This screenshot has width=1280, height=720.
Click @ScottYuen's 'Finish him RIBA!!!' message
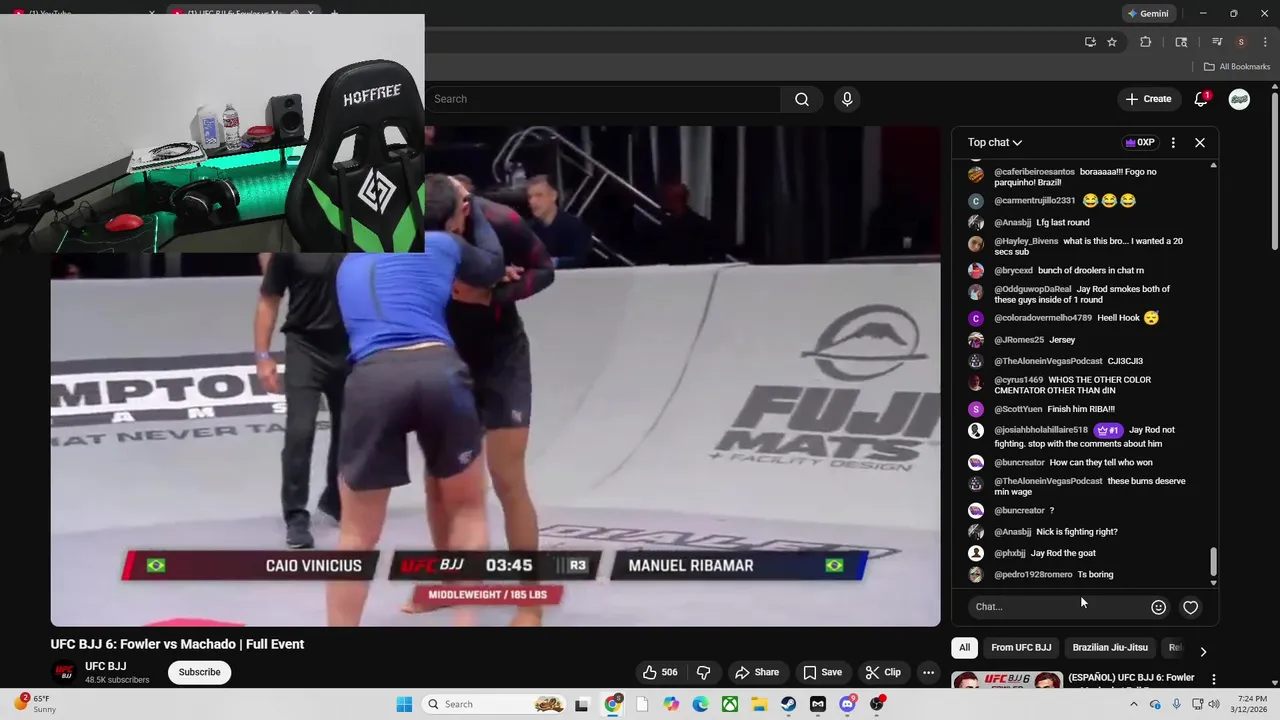pyautogui.click(x=1081, y=409)
